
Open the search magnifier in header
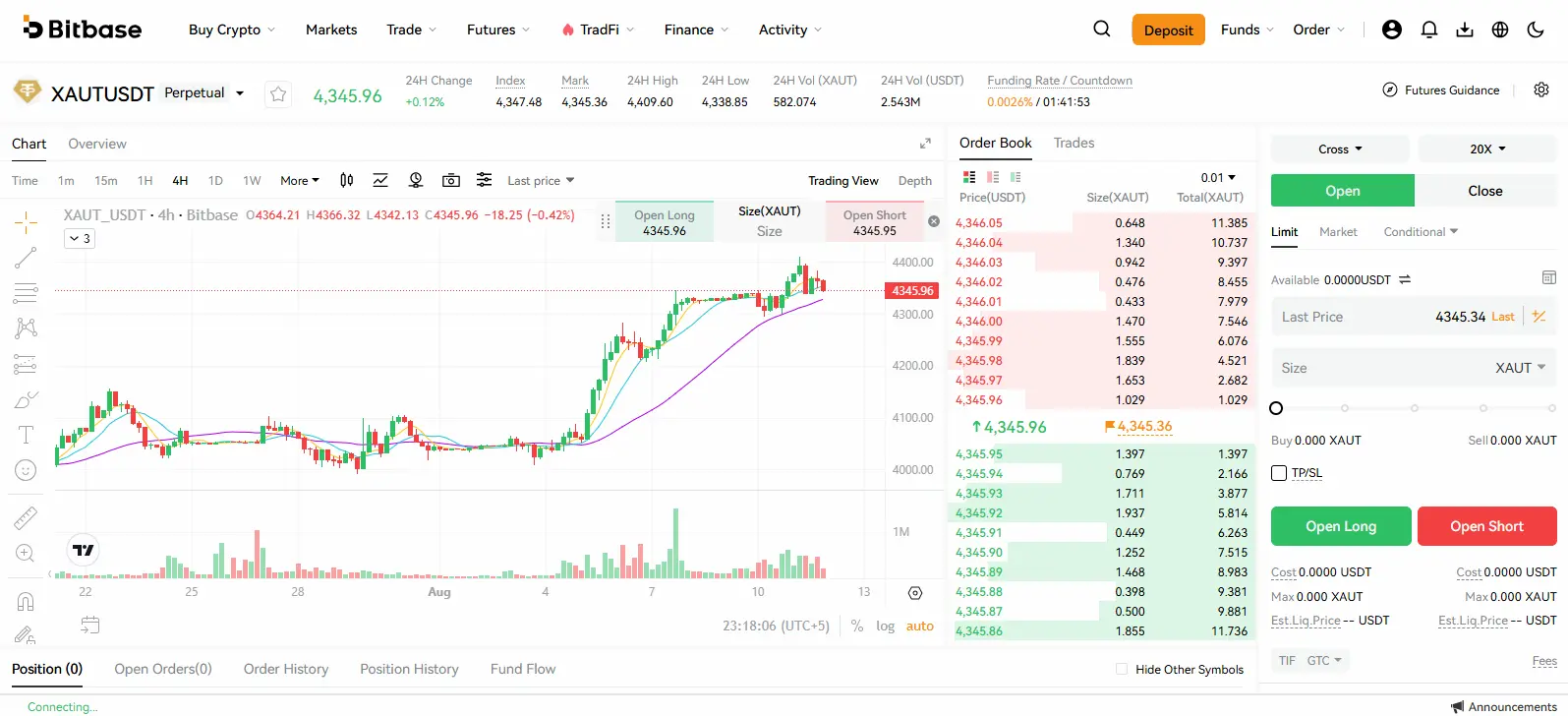(x=1102, y=30)
